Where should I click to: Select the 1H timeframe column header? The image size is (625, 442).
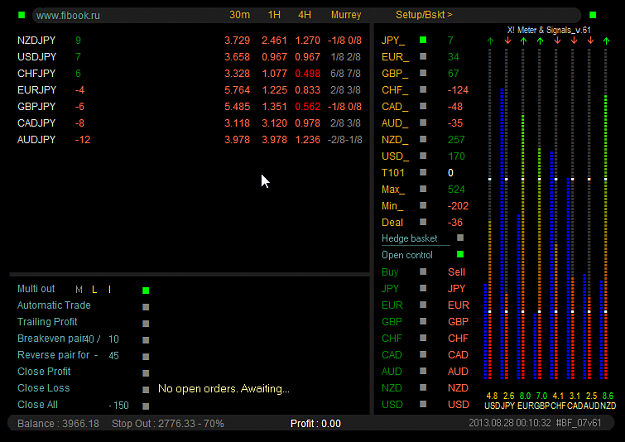274,15
